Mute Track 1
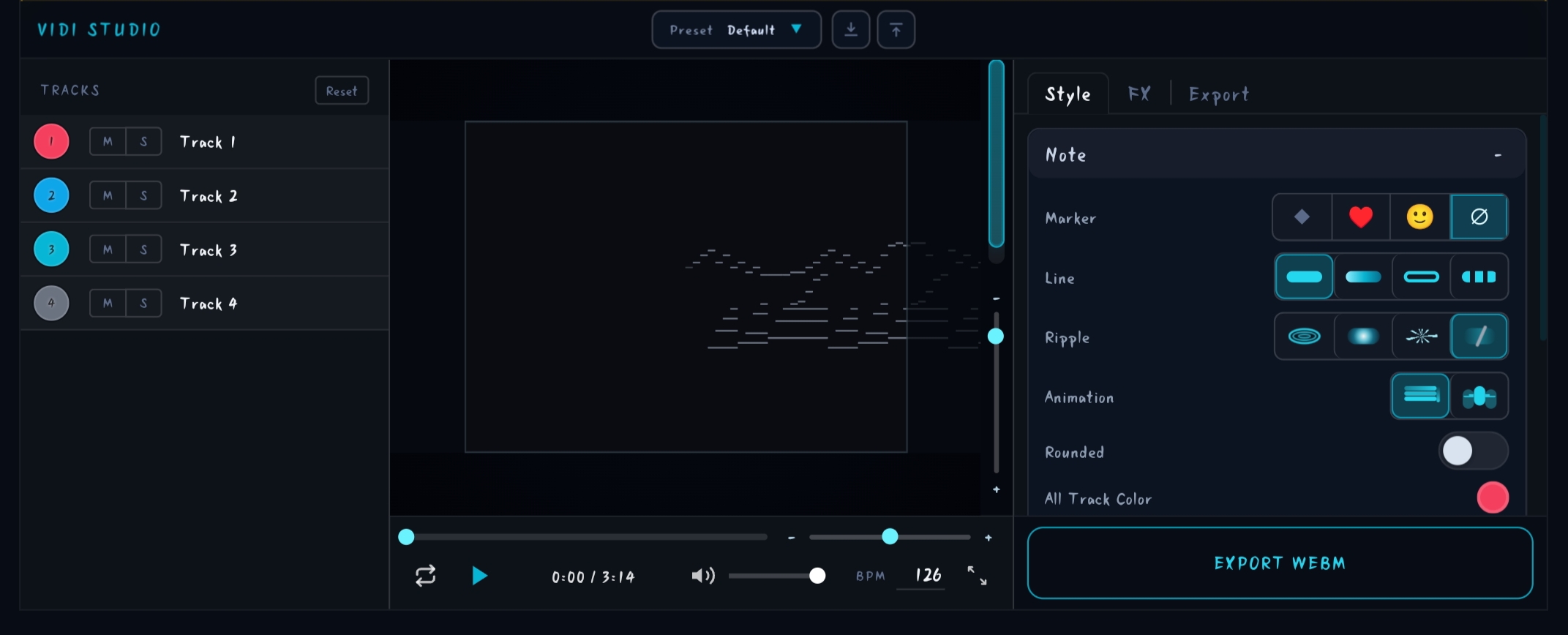Image resolution: width=1568 pixels, height=635 pixels. 108,142
